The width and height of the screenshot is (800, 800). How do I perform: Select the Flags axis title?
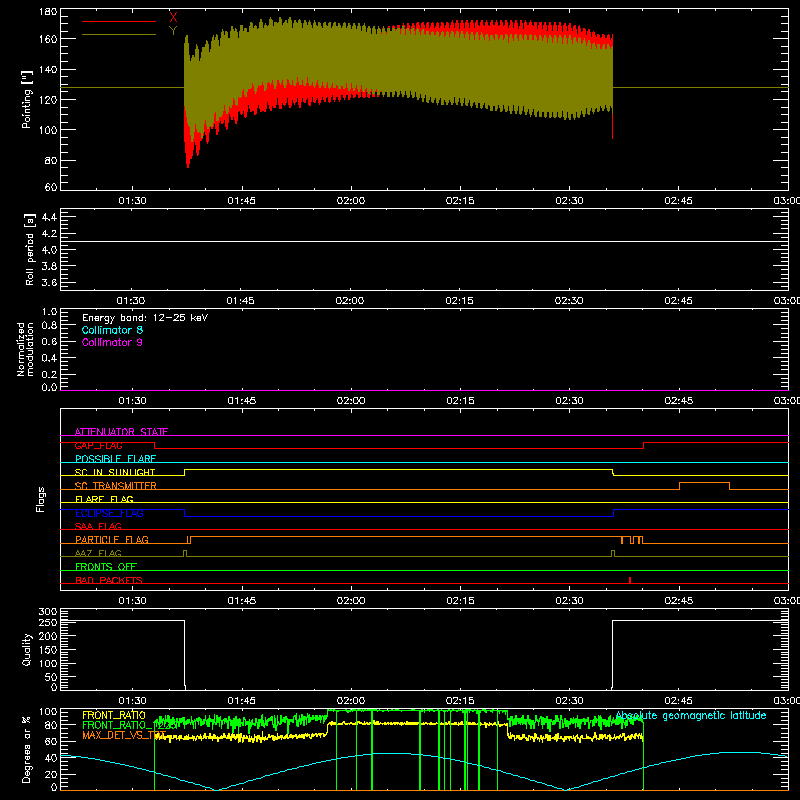[41, 499]
